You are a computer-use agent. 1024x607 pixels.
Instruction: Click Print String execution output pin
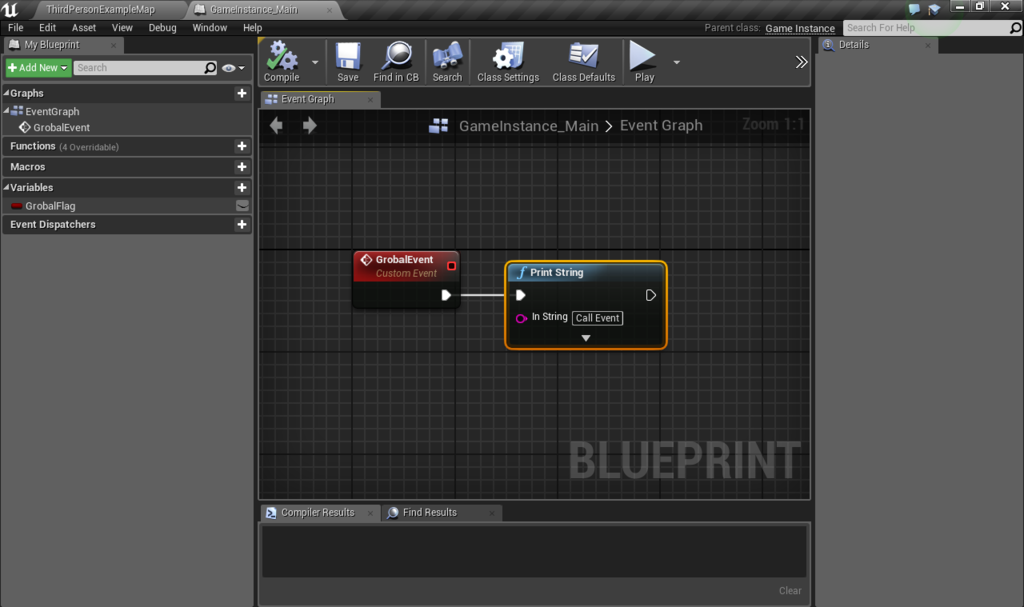coord(650,295)
